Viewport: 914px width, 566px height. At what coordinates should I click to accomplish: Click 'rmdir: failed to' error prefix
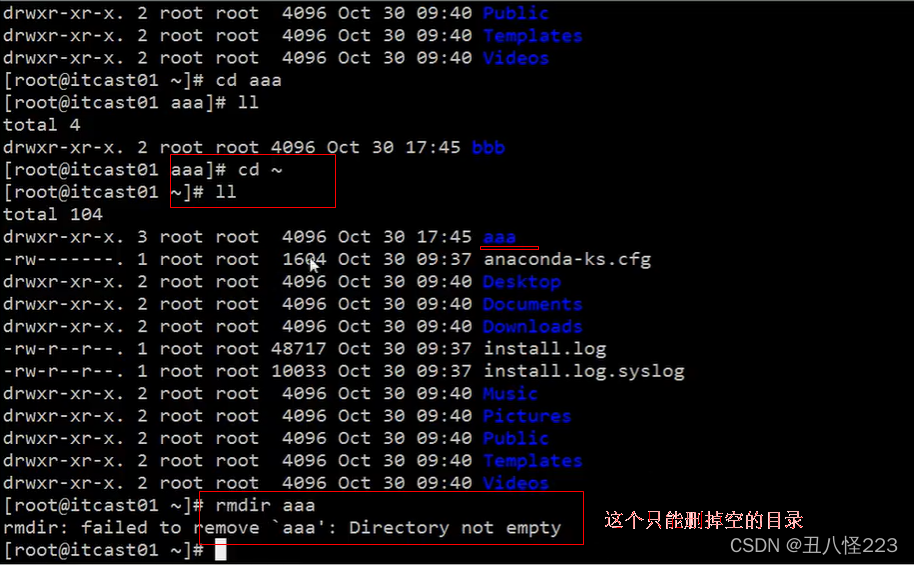92,528
